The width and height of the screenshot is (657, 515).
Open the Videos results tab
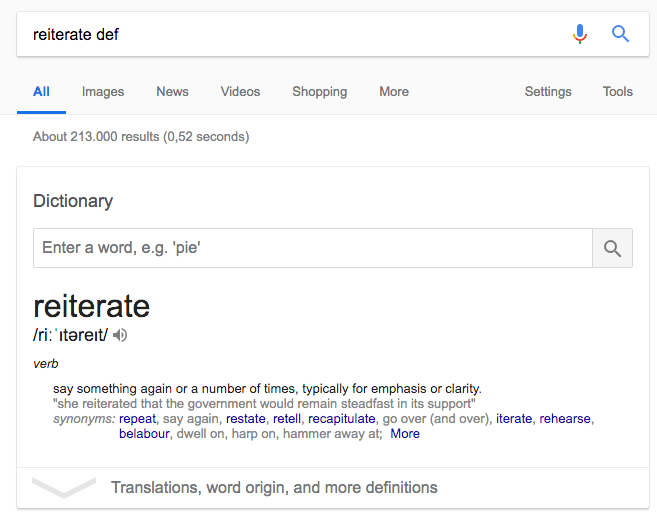[240, 92]
